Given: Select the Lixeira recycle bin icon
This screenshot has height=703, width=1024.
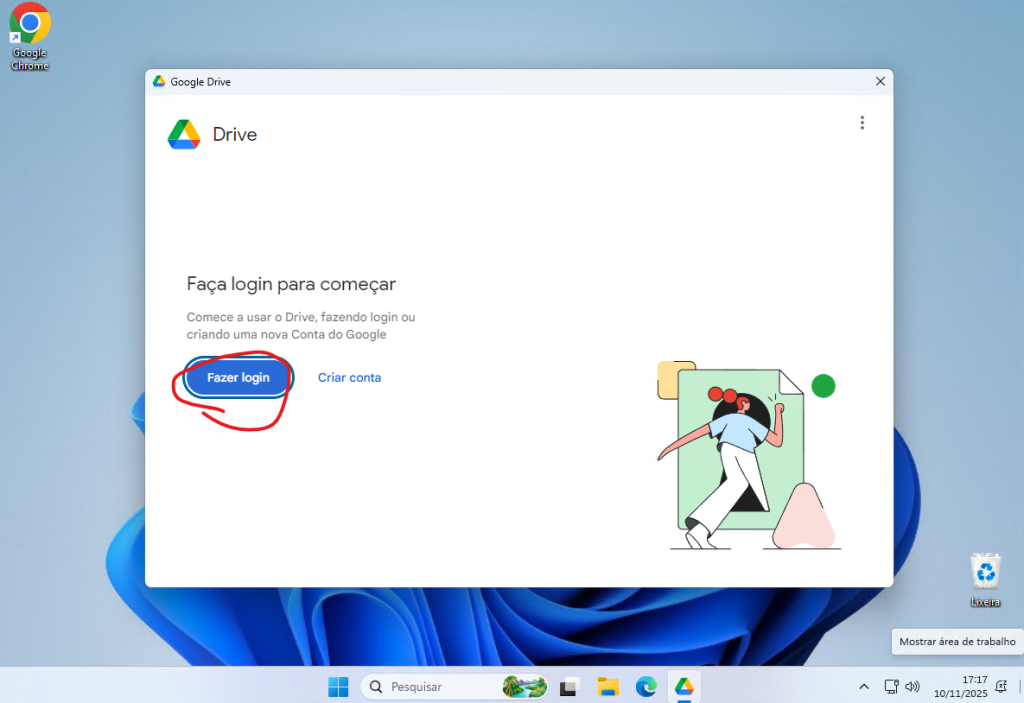Looking at the screenshot, I should point(985,579).
